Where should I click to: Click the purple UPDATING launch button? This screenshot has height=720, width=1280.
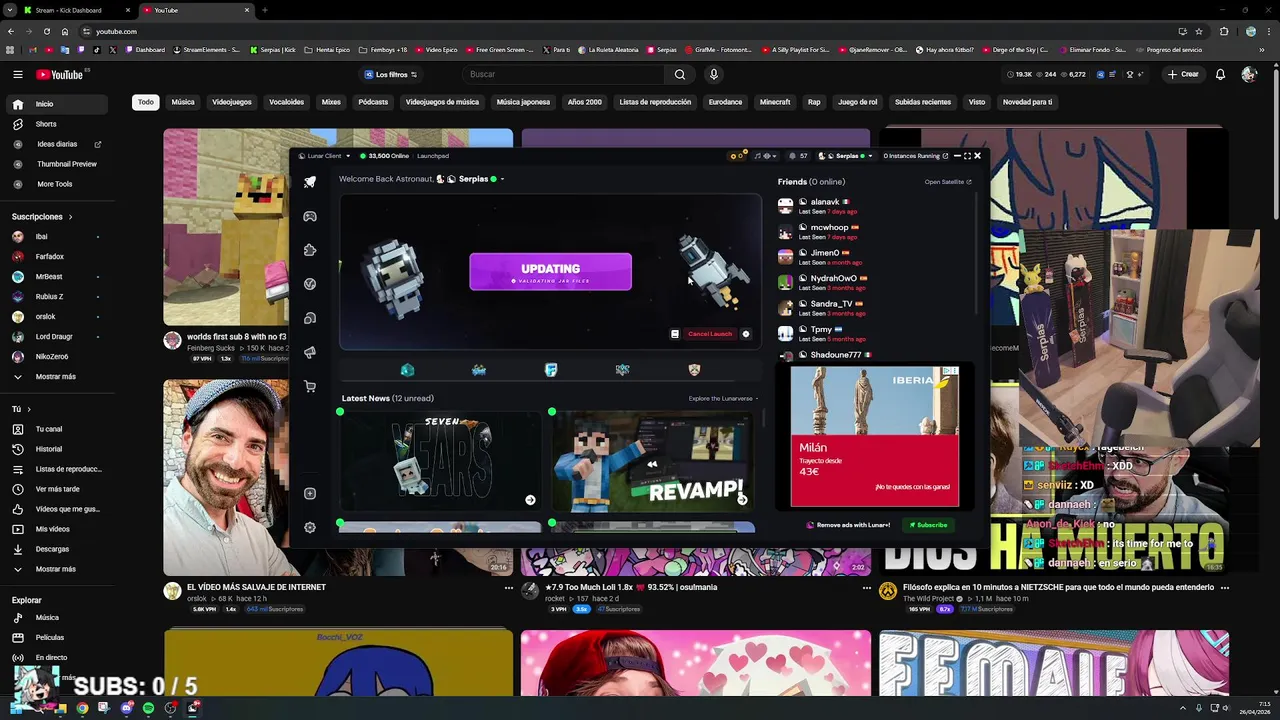click(551, 272)
